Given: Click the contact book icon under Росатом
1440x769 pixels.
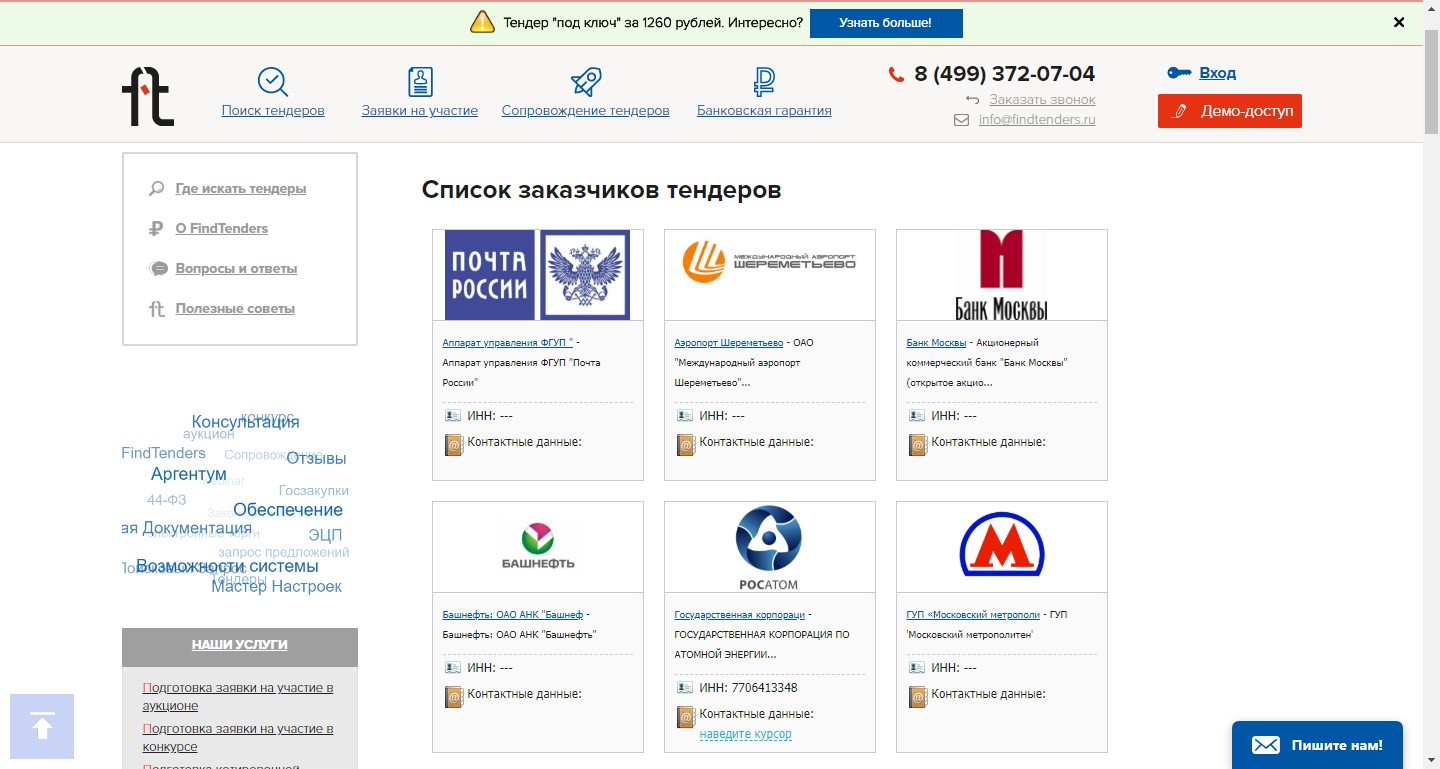Looking at the screenshot, I should (x=686, y=717).
